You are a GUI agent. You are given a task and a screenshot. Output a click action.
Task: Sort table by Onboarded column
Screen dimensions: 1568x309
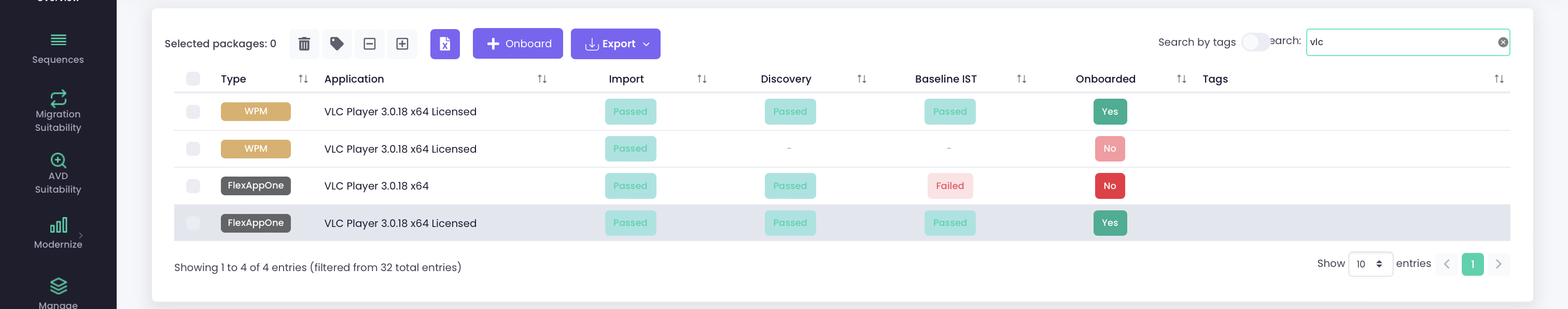pyautogui.click(x=1181, y=78)
